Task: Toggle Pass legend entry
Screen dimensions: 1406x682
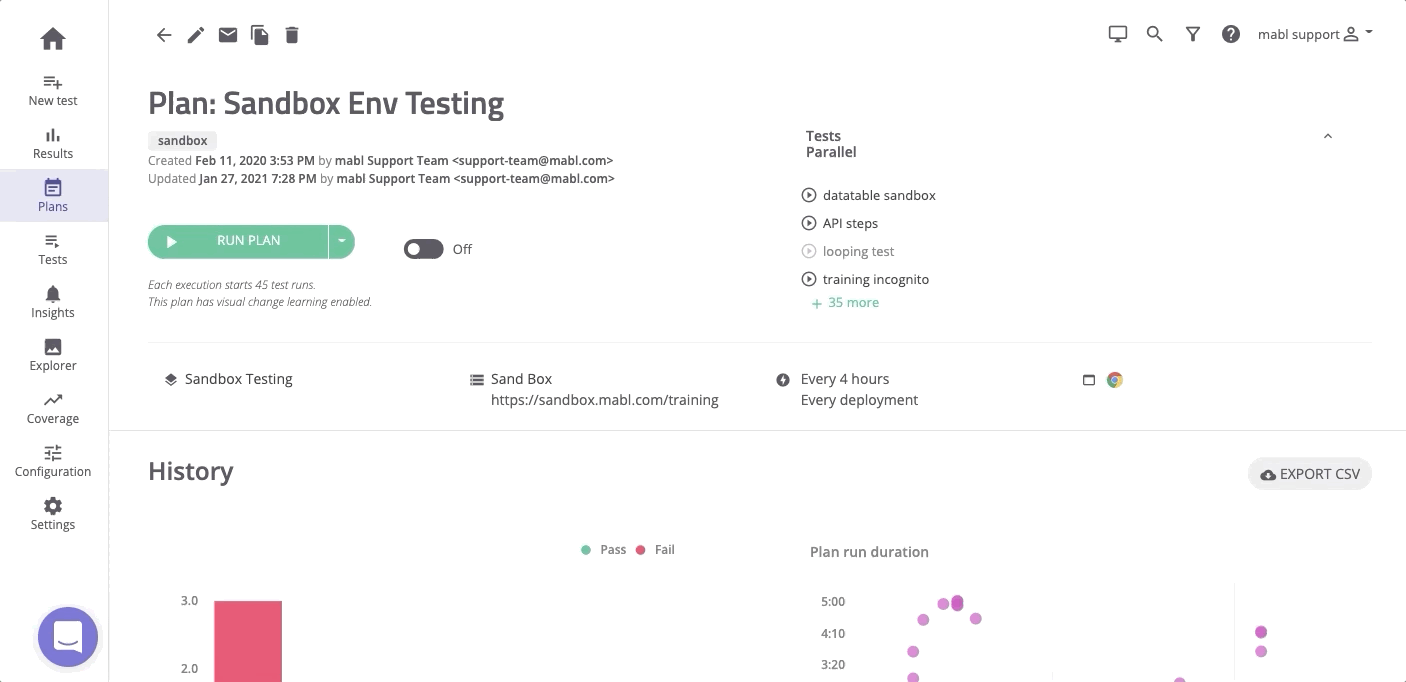Action: coord(604,550)
